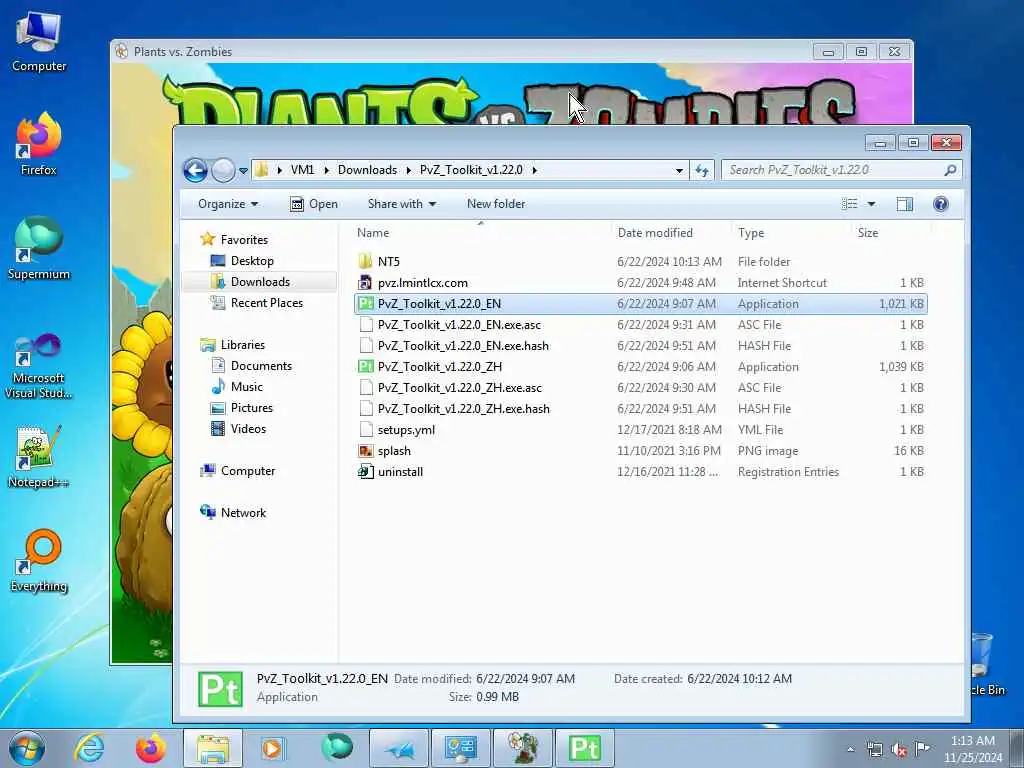Viewport: 1024px width, 768px height.
Task: Open Windows Media Player from taskbar
Action: [x=272, y=748]
